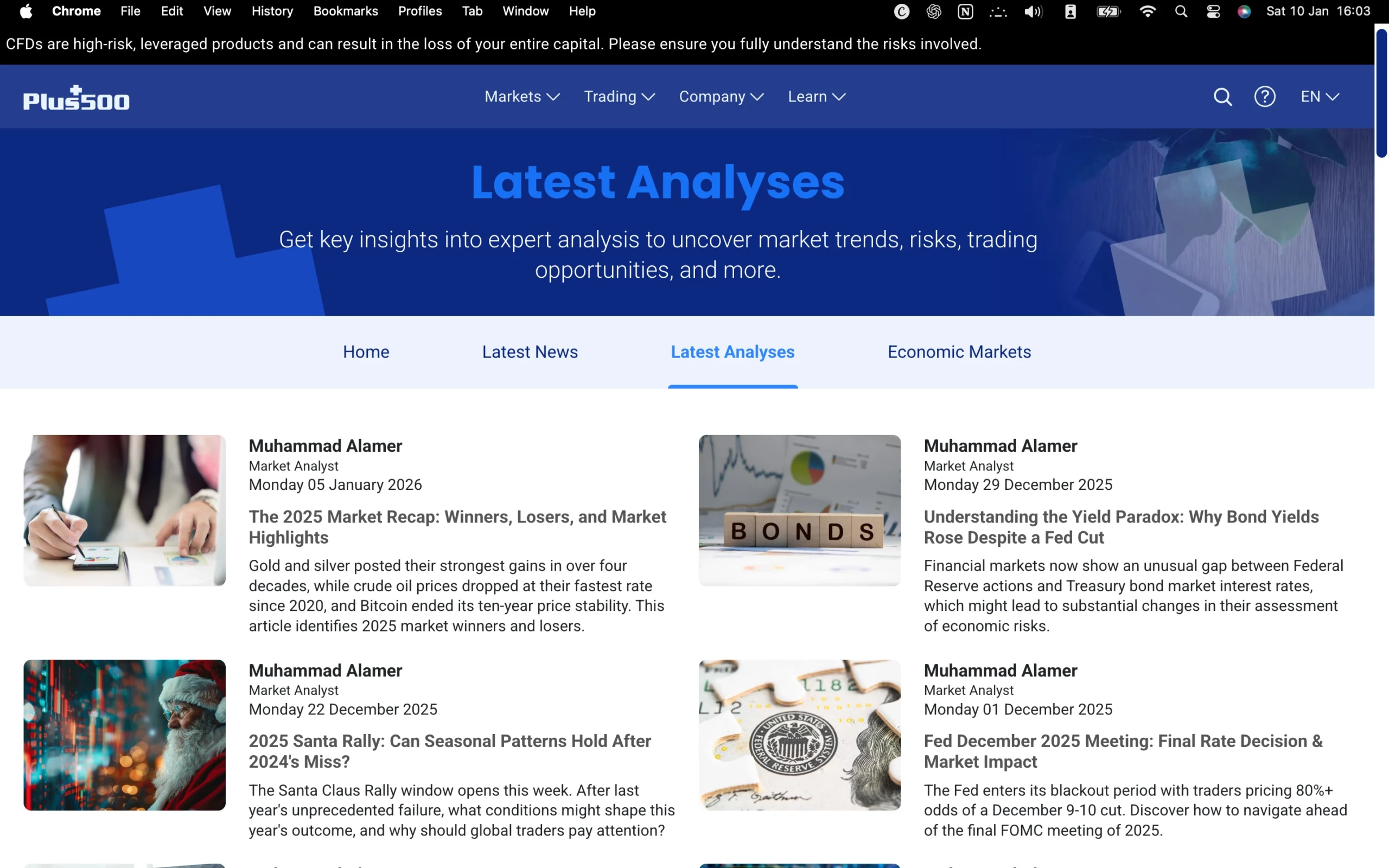Click the Wi-Fi icon in the menu bar

1147,11
